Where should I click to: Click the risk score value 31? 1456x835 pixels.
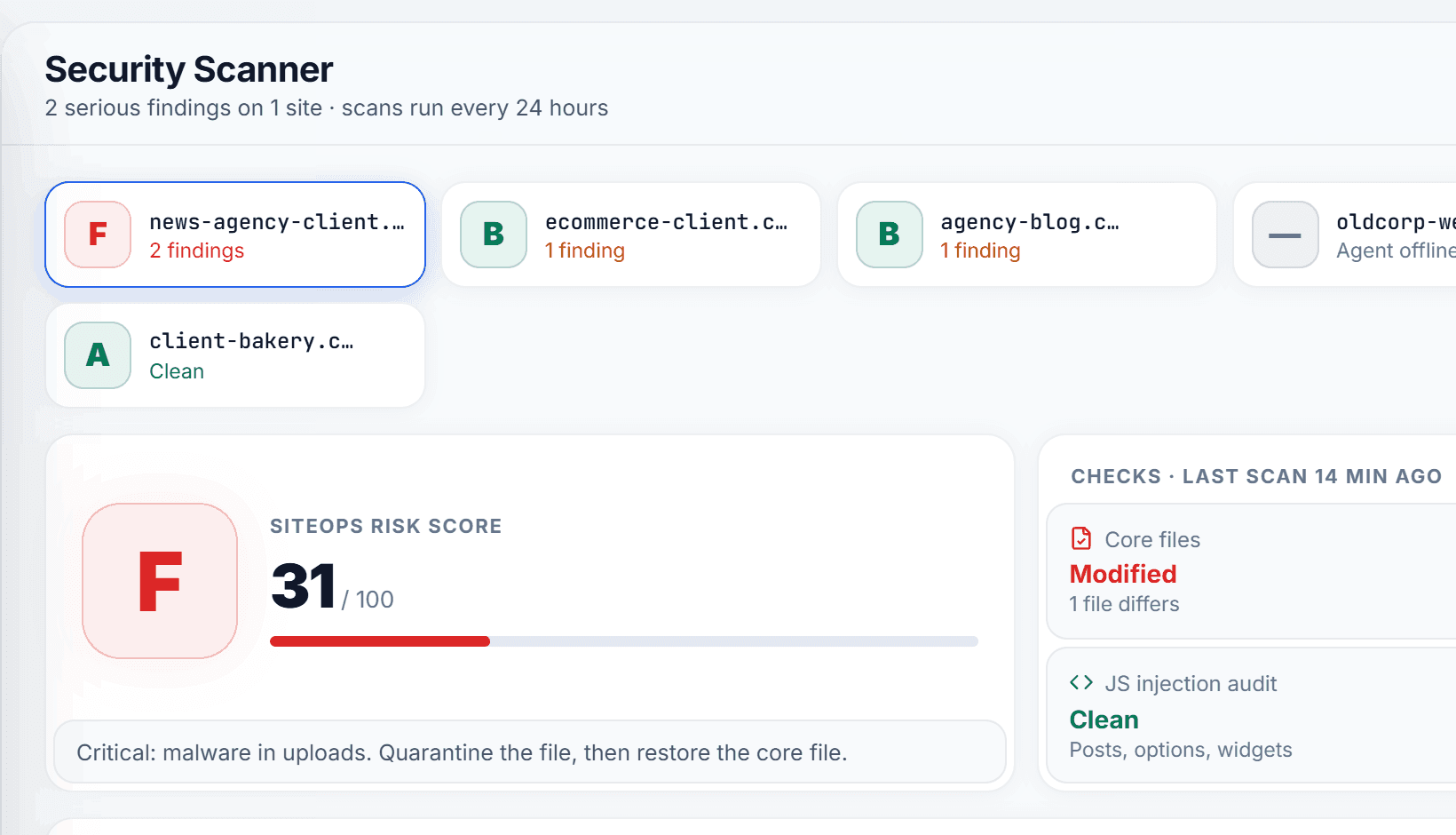click(x=304, y=586)
